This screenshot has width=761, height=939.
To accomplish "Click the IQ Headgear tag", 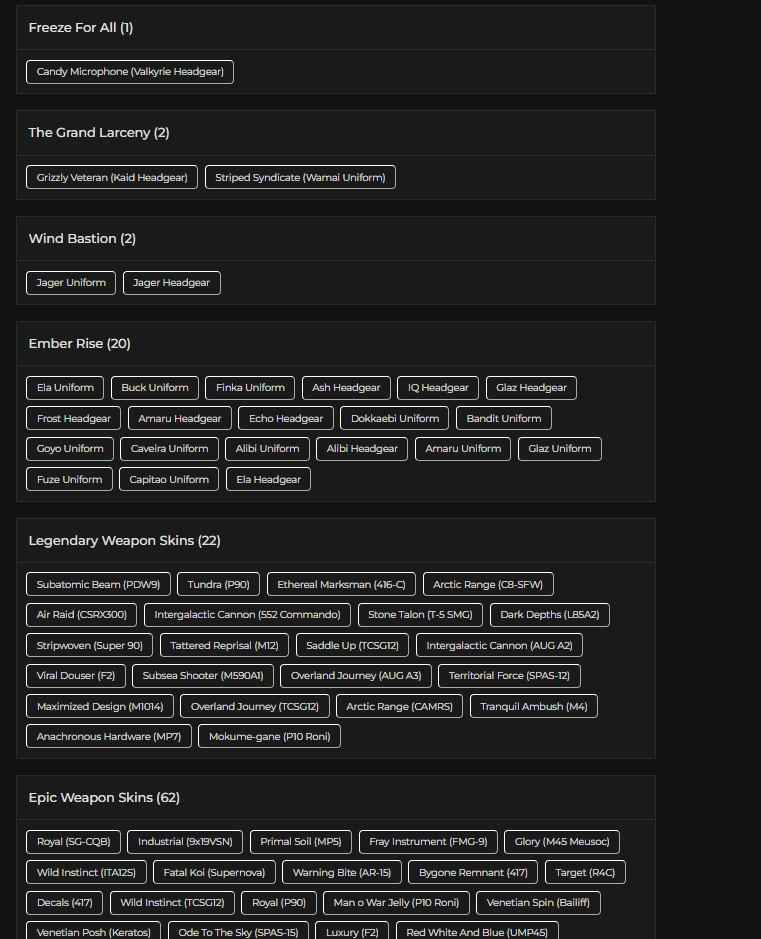I will coord(438,388).
